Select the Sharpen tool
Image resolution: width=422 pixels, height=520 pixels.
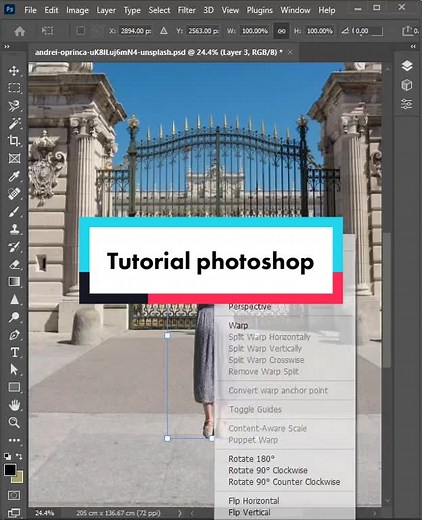(x=14, y=299)
